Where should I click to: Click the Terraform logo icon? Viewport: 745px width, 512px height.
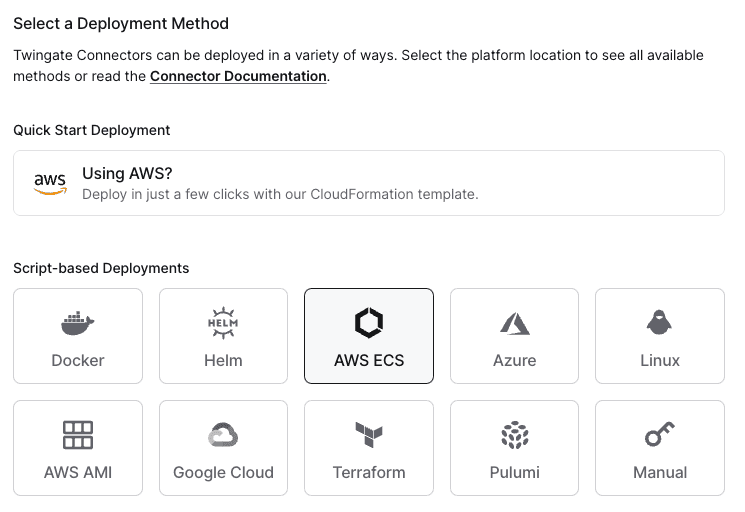(369, 435)
